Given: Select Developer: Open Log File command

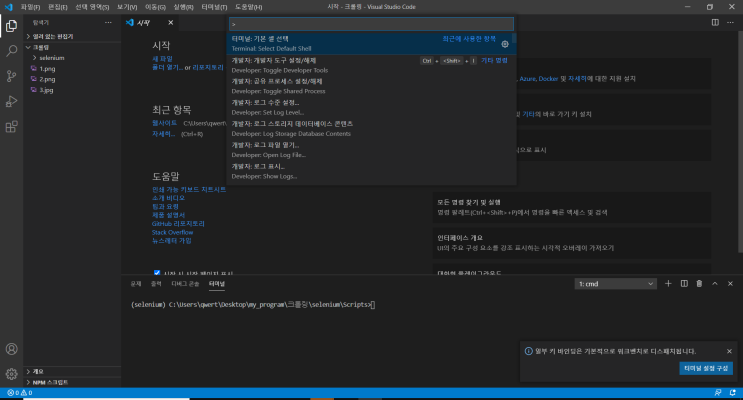Looking at the screenshot, I should [372, 150].
